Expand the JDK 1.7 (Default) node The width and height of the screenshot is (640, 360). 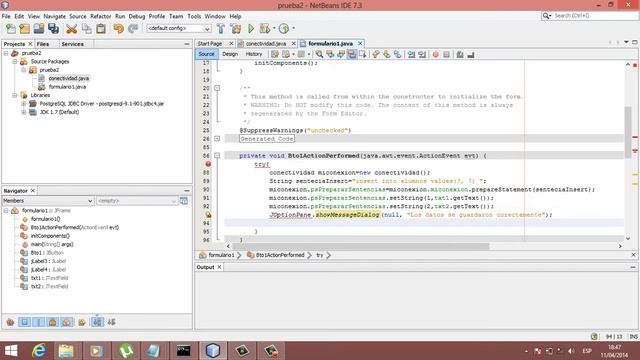pos(24,112)
